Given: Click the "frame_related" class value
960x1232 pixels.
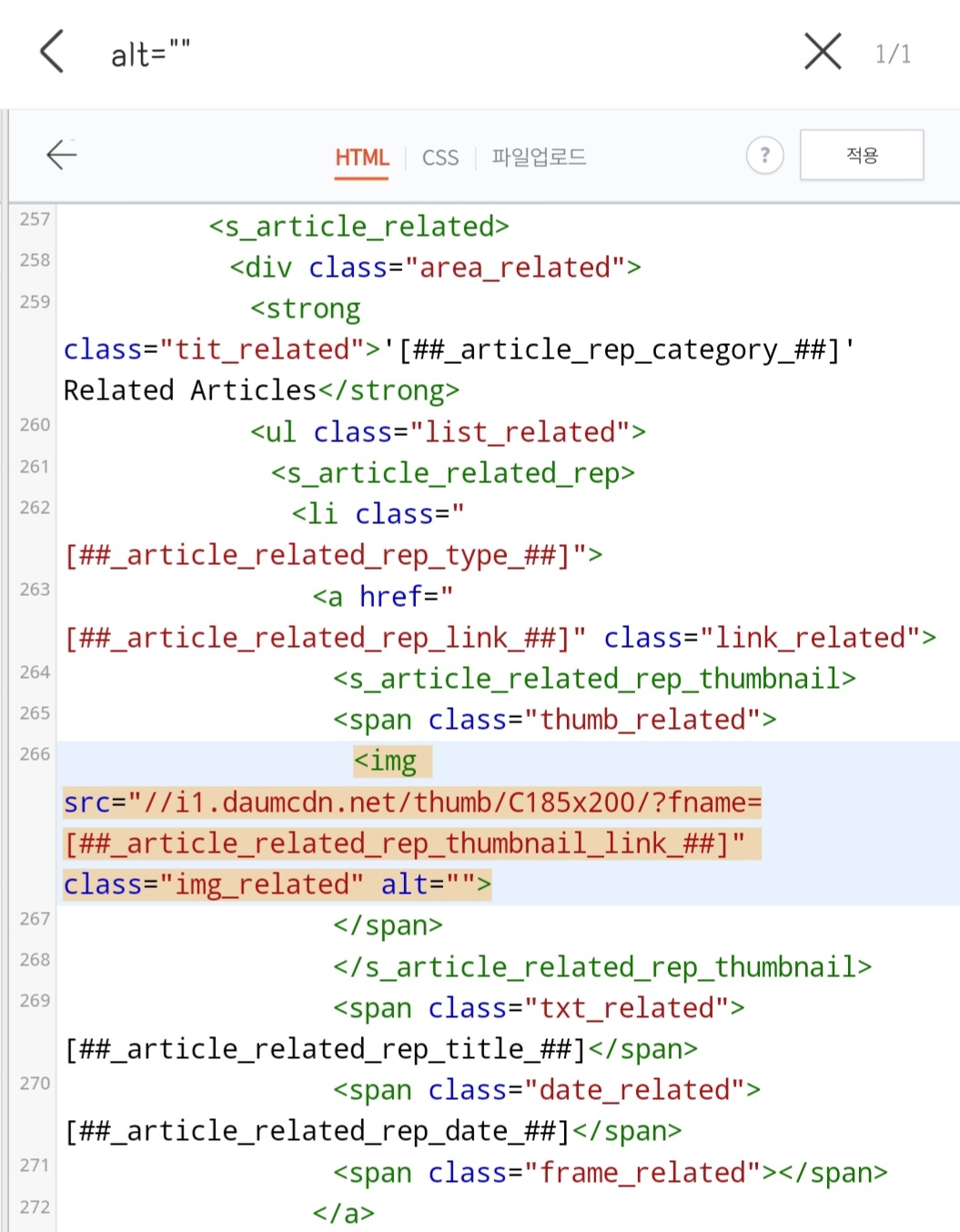Looking at the screenshot, I should pyautogui.click(x=643, y=1173).
